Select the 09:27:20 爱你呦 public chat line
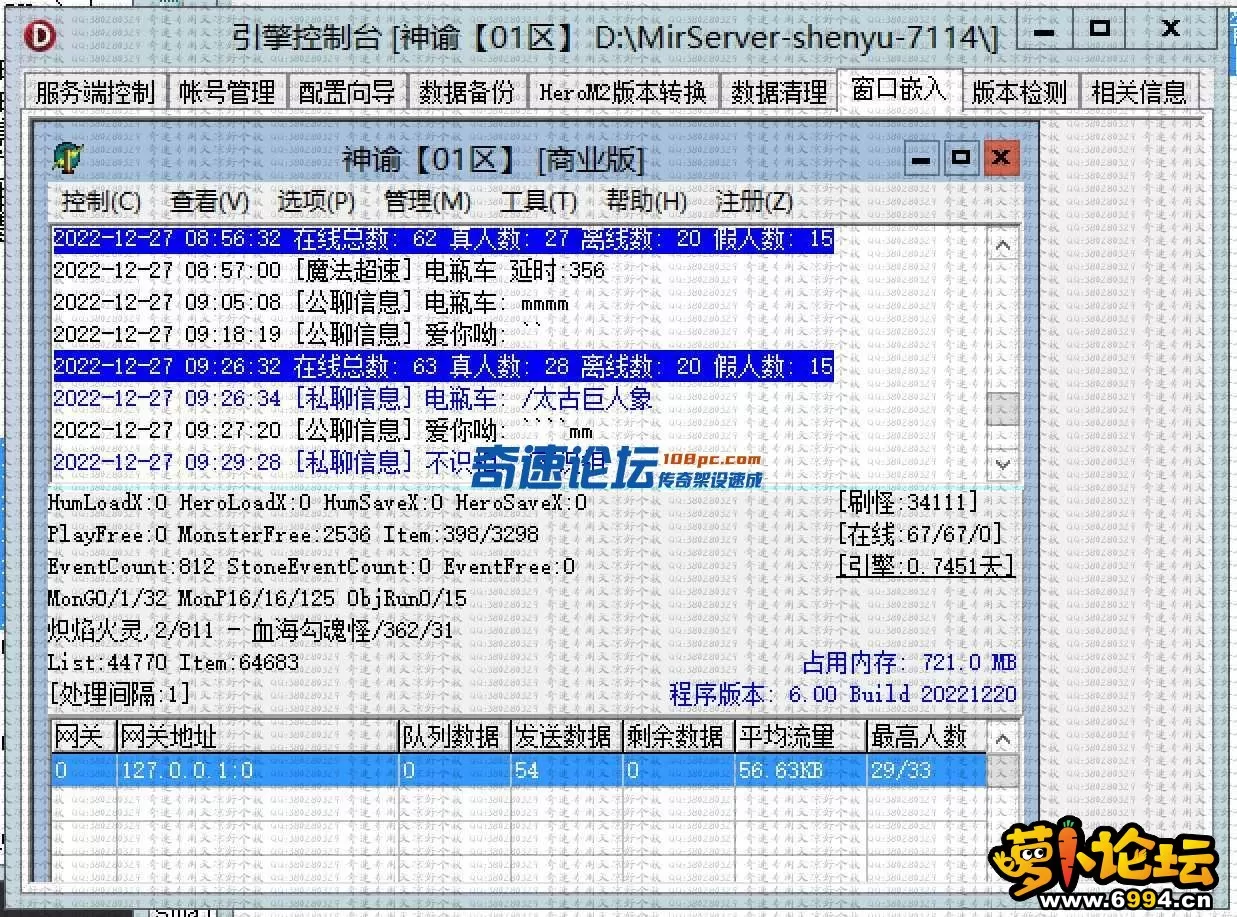Image resolution: width=1237 pixels, height=917 pixels. [323, 431]
